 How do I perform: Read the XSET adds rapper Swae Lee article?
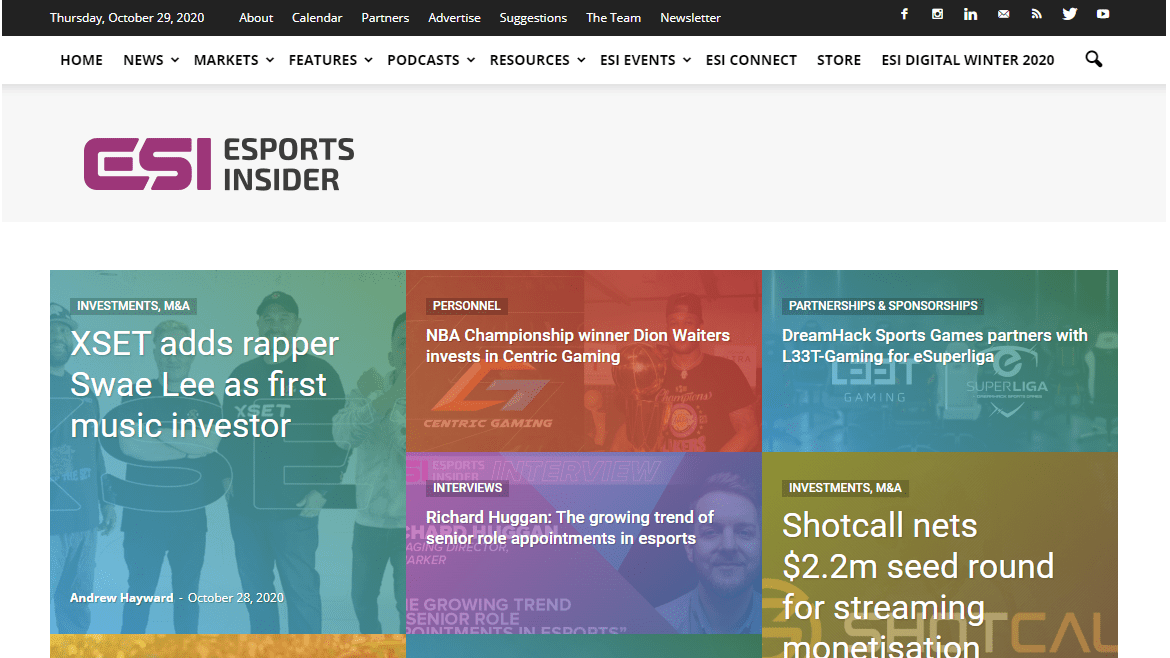click(205, 385)
